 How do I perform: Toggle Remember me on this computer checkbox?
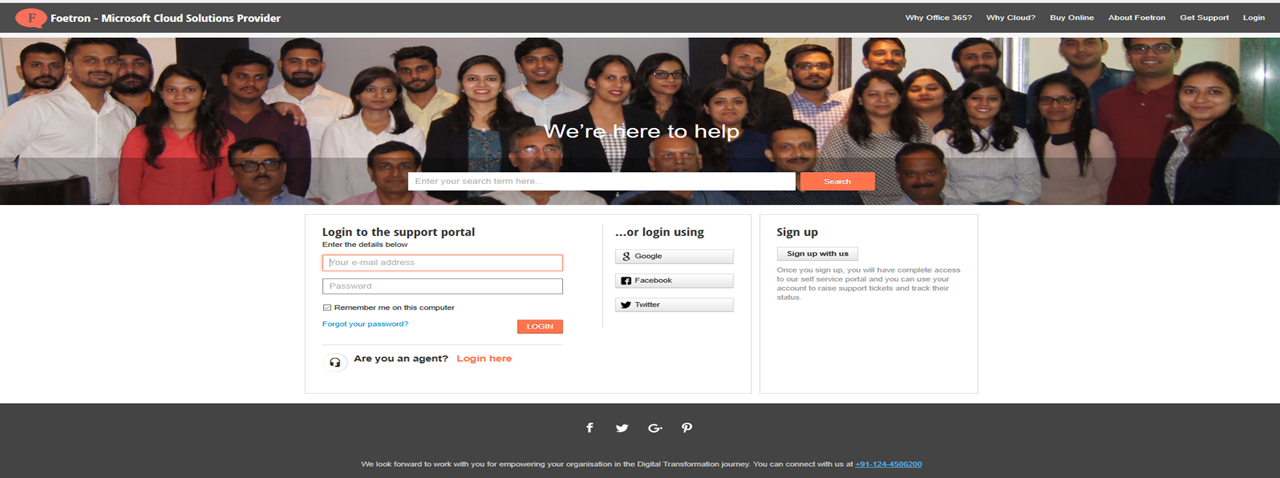point(327,308)
